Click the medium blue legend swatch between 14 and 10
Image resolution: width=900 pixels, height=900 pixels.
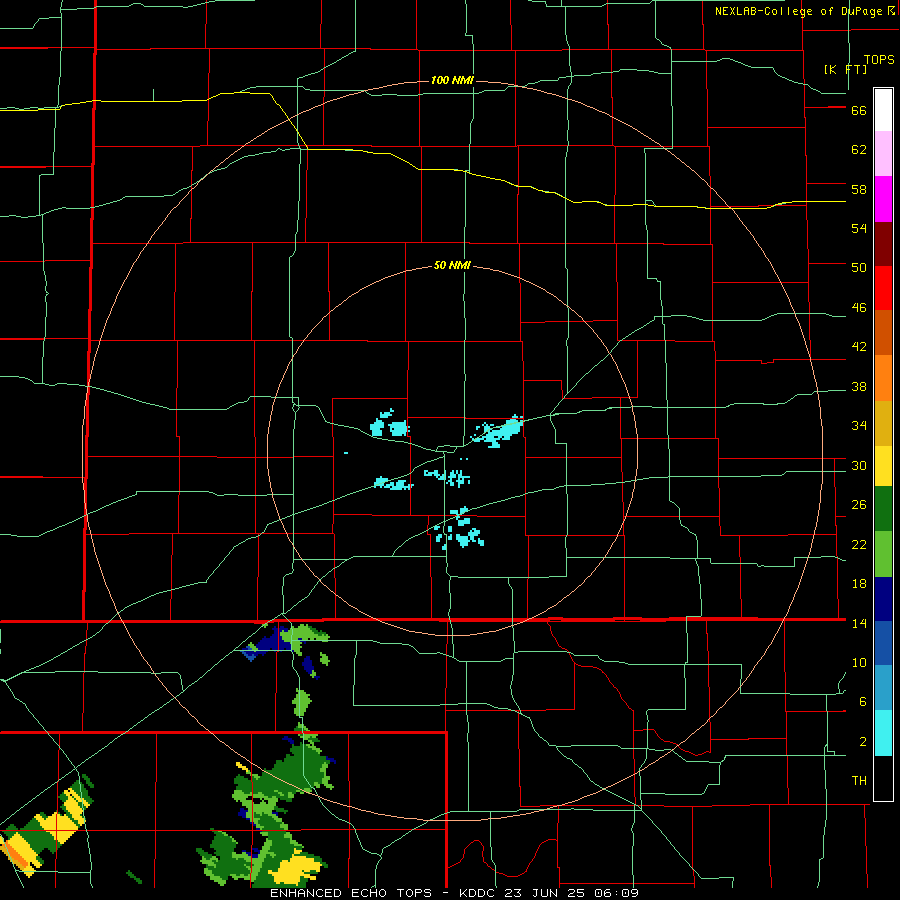tap(883, 643)
